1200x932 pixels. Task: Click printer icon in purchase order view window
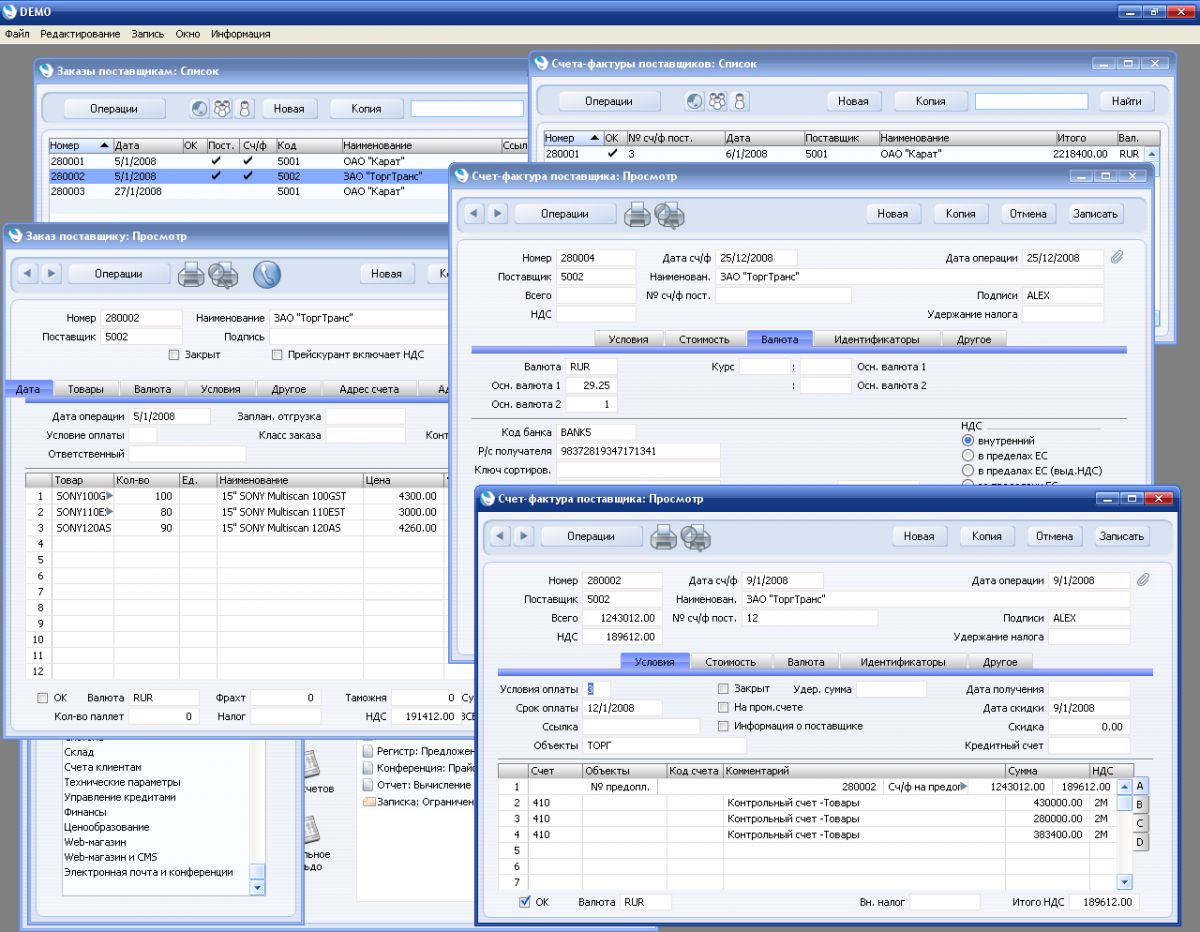pos(190,274)
